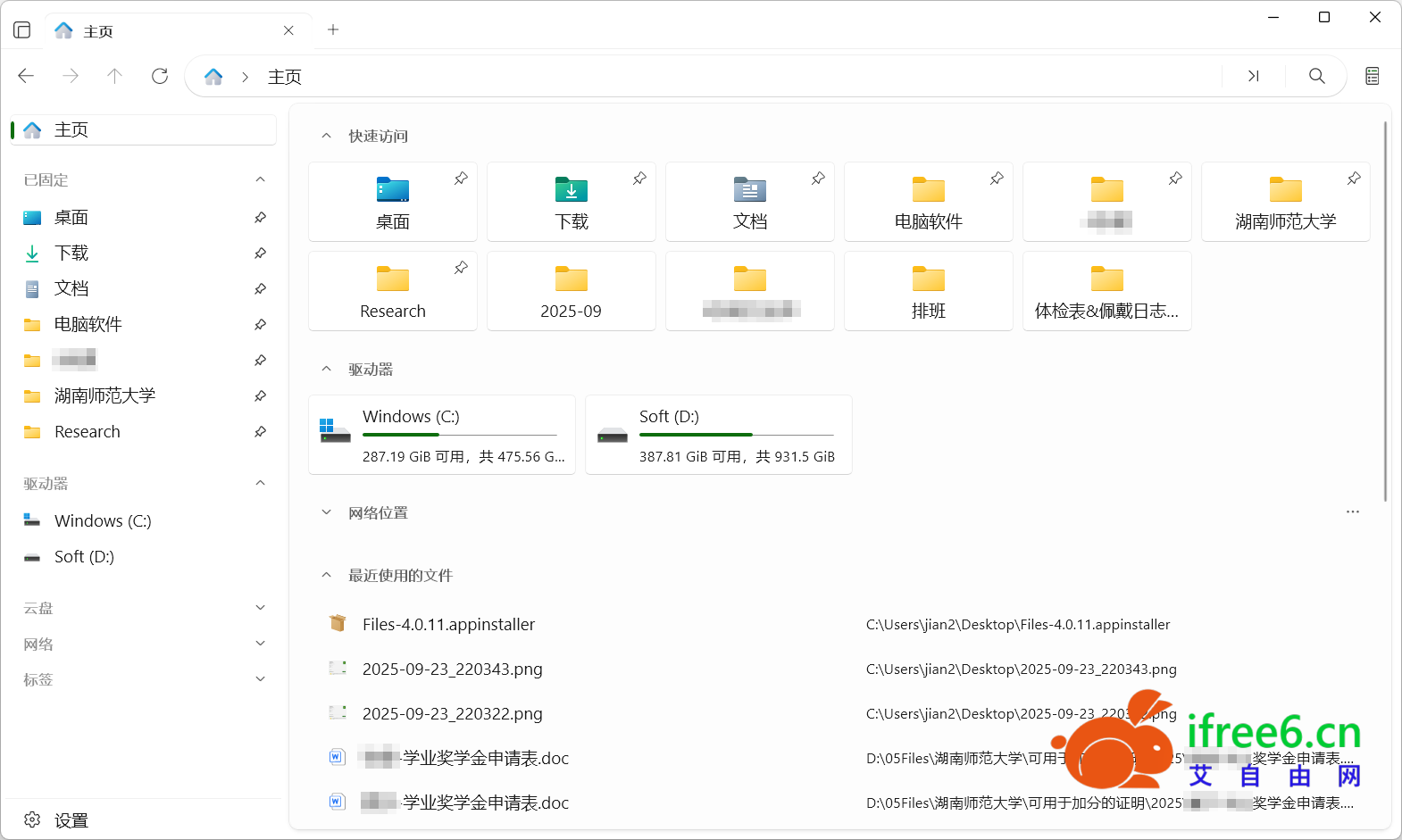The width and height of the screenshot is (1402, 840).
Task: Unpin 桌面 from the sidebar
Action: click(260, 218)
